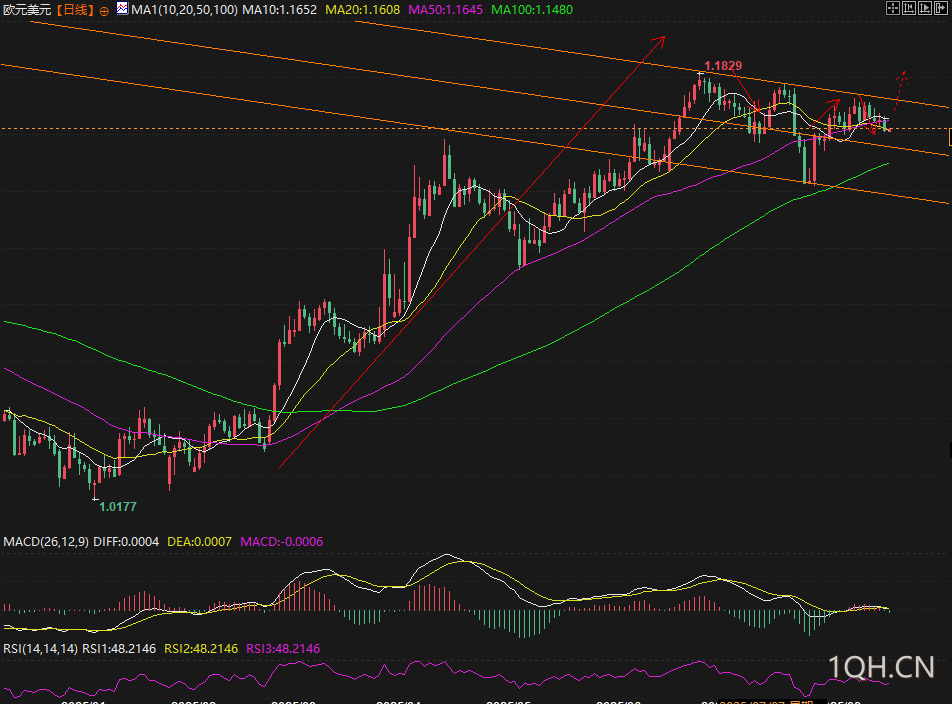Toggle the MA20 yellow line label

(364, 9)
